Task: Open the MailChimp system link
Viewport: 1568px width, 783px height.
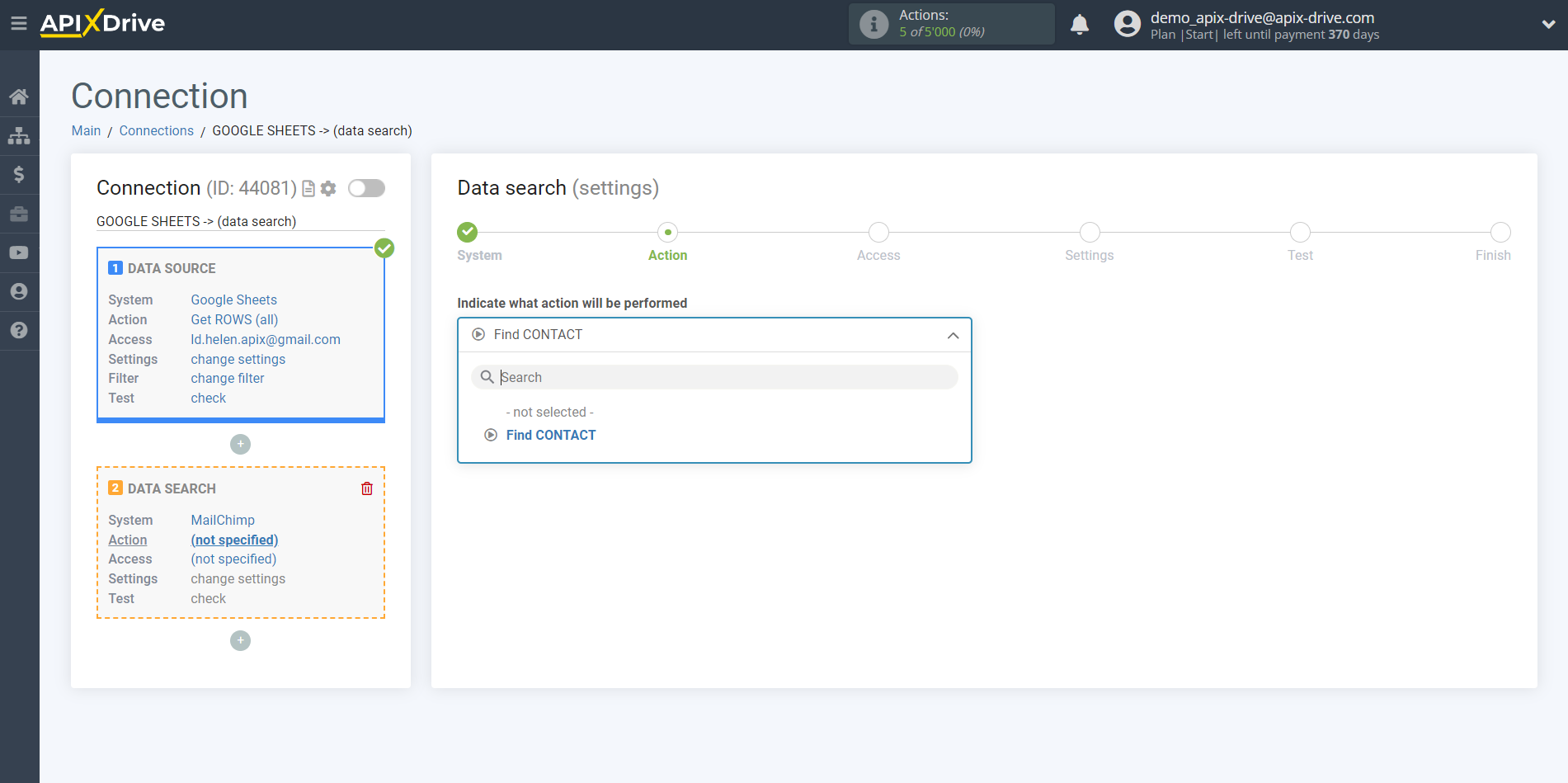Action: pyautogui.click(x=223, y=520)
